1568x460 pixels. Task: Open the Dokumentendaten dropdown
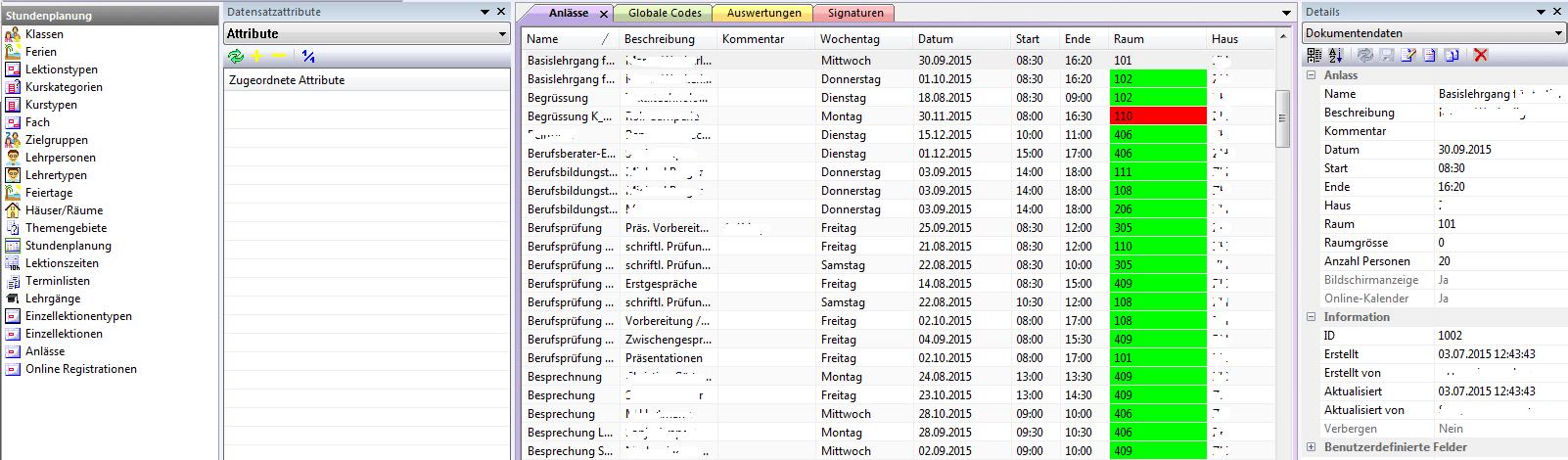[1558, 33]
